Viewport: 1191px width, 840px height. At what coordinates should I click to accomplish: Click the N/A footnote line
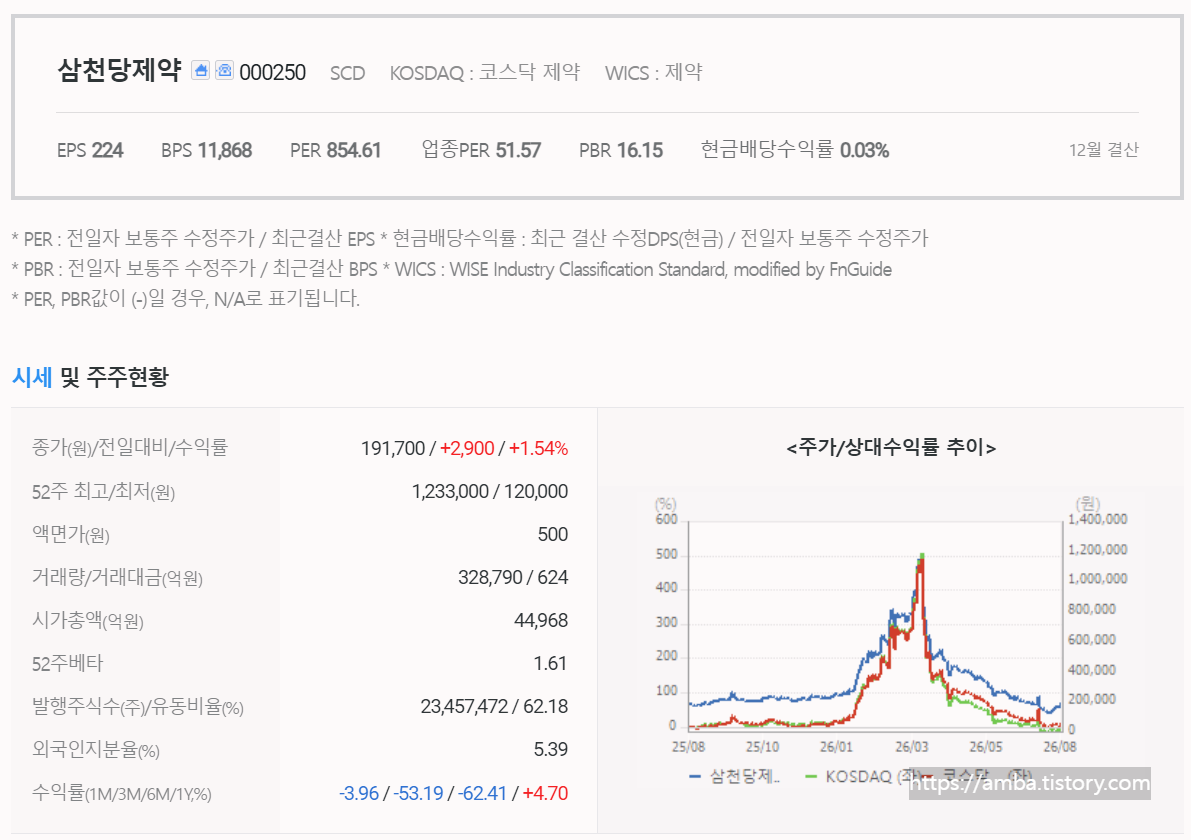point(186,298)
